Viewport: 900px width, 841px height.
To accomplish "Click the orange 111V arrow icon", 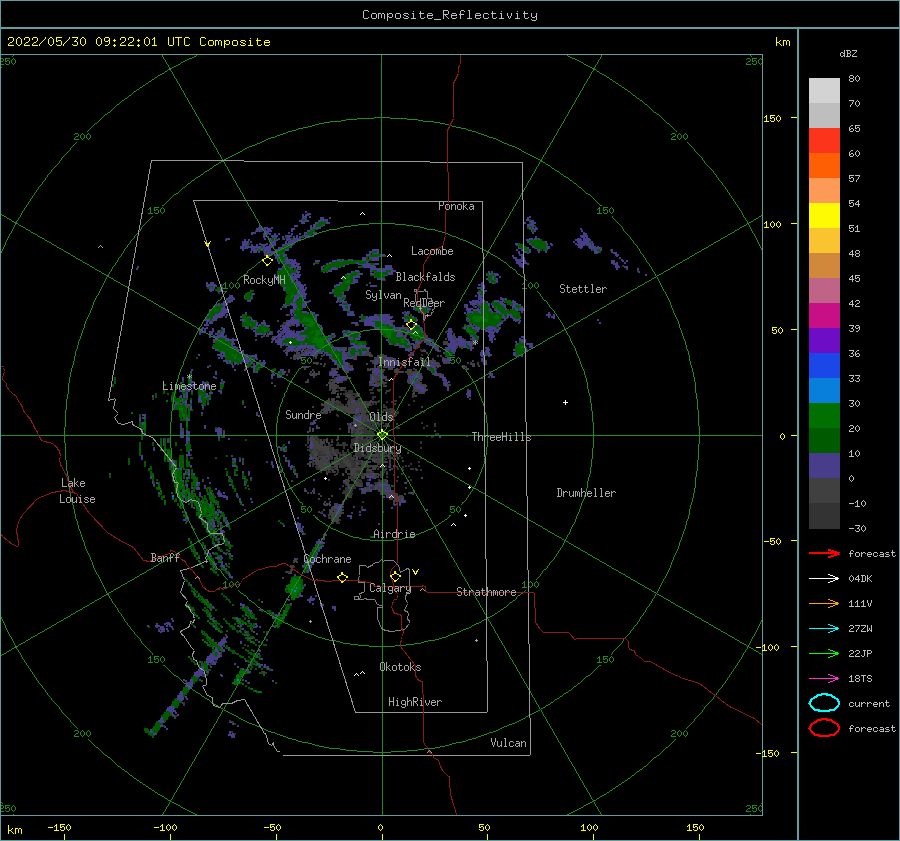I will [x=824, y=603].
